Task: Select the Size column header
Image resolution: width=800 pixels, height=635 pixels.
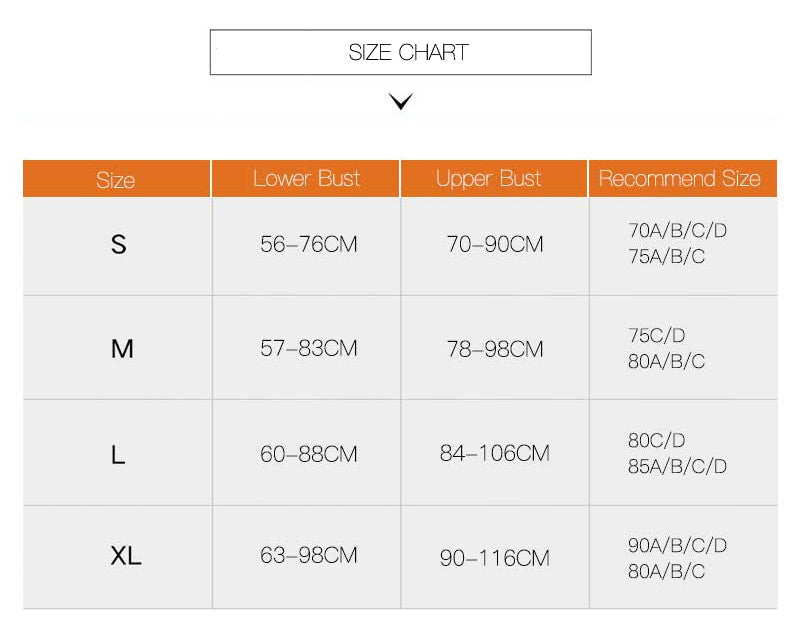Action: (x=116, y=180)
